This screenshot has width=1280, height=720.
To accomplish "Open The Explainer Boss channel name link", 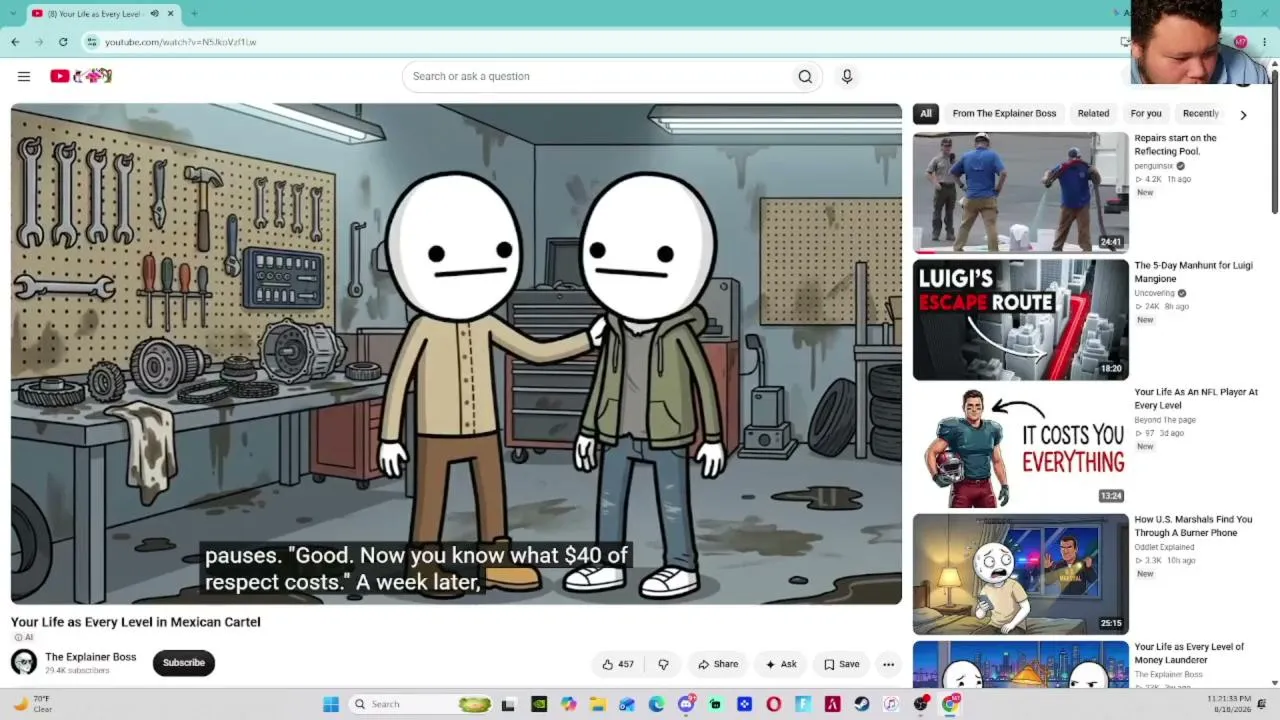I will pyautogui.click(x=91, y=657).
